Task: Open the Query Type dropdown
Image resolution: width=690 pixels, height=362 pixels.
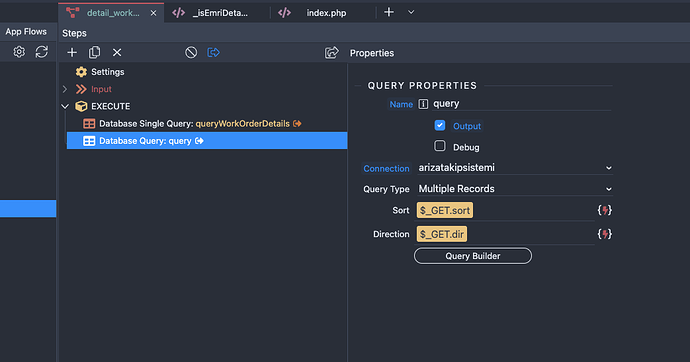Action: click(515, 189)
